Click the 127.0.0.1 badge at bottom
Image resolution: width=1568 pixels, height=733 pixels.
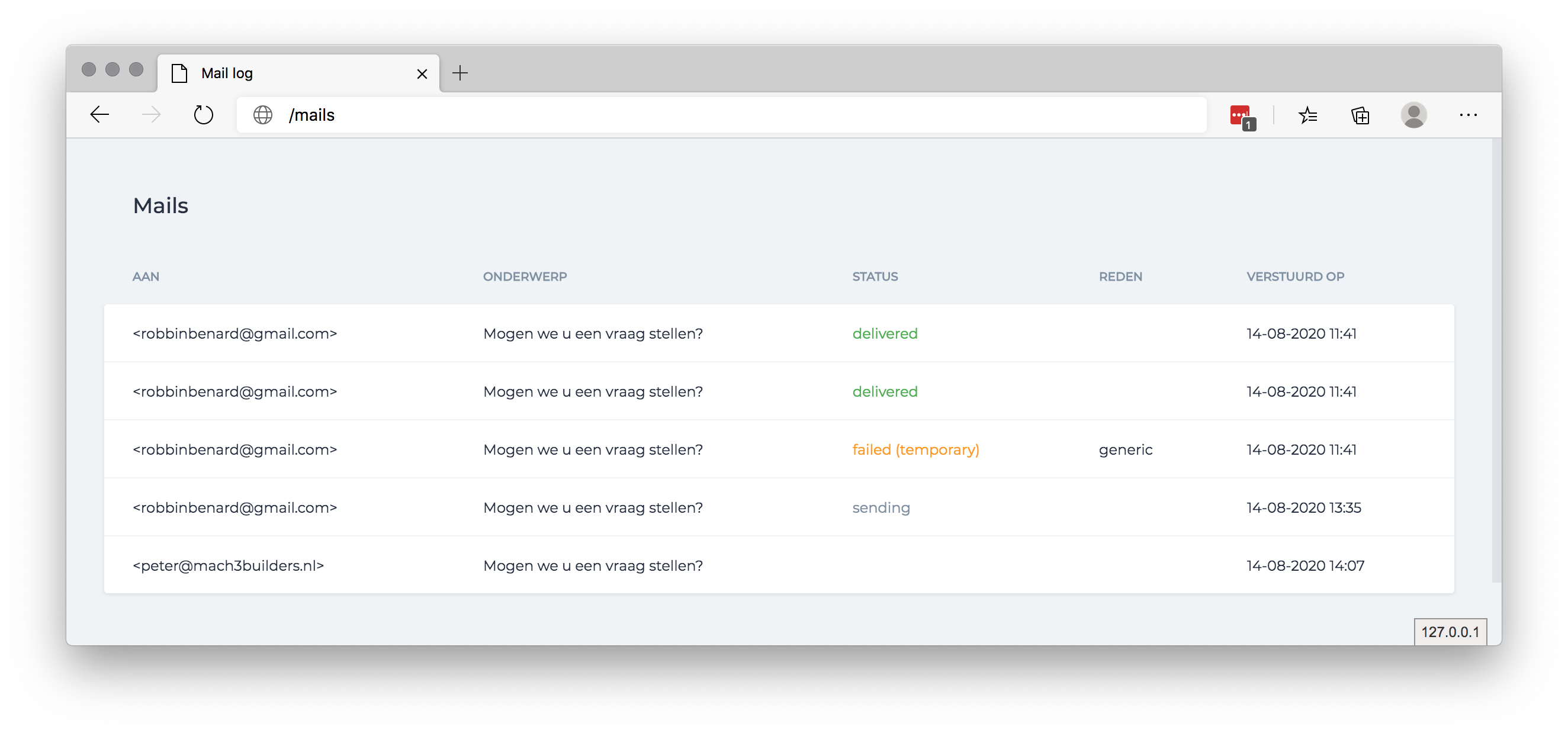[1450, 632]
